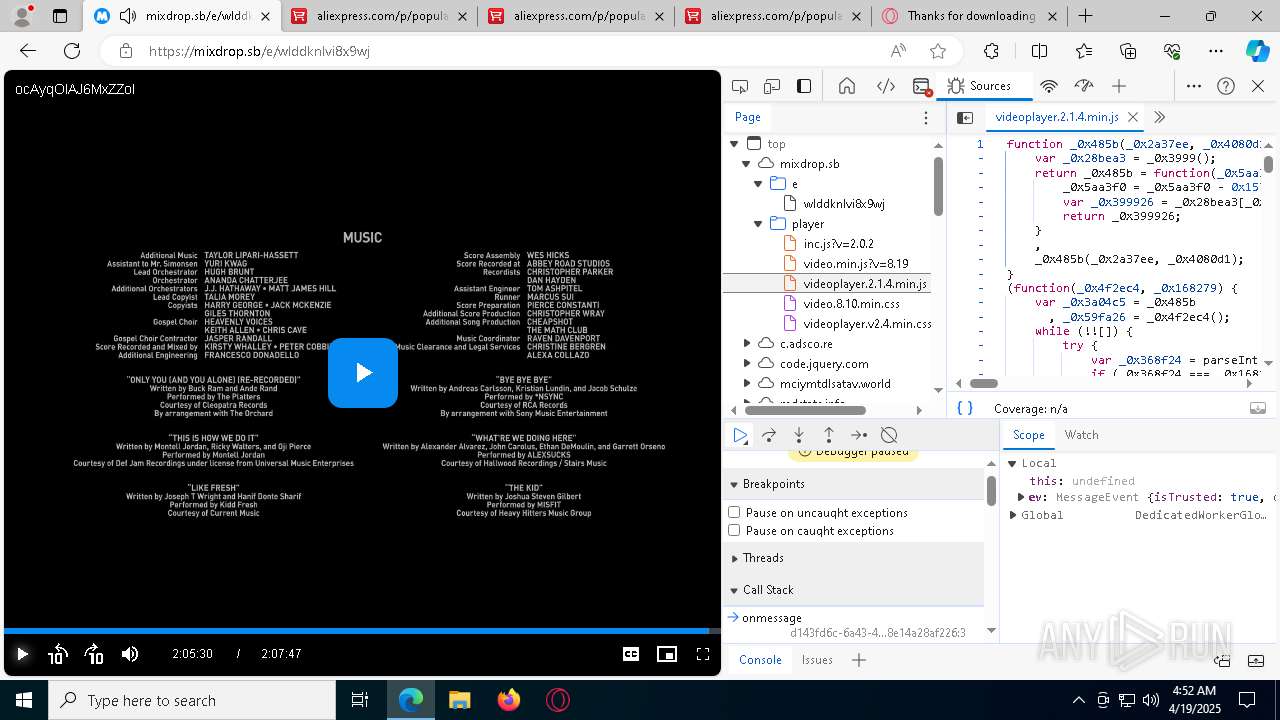Viewport: 1280px width, 720px height.
Task: Click the browser address bar URL
Action: [260, 51]
